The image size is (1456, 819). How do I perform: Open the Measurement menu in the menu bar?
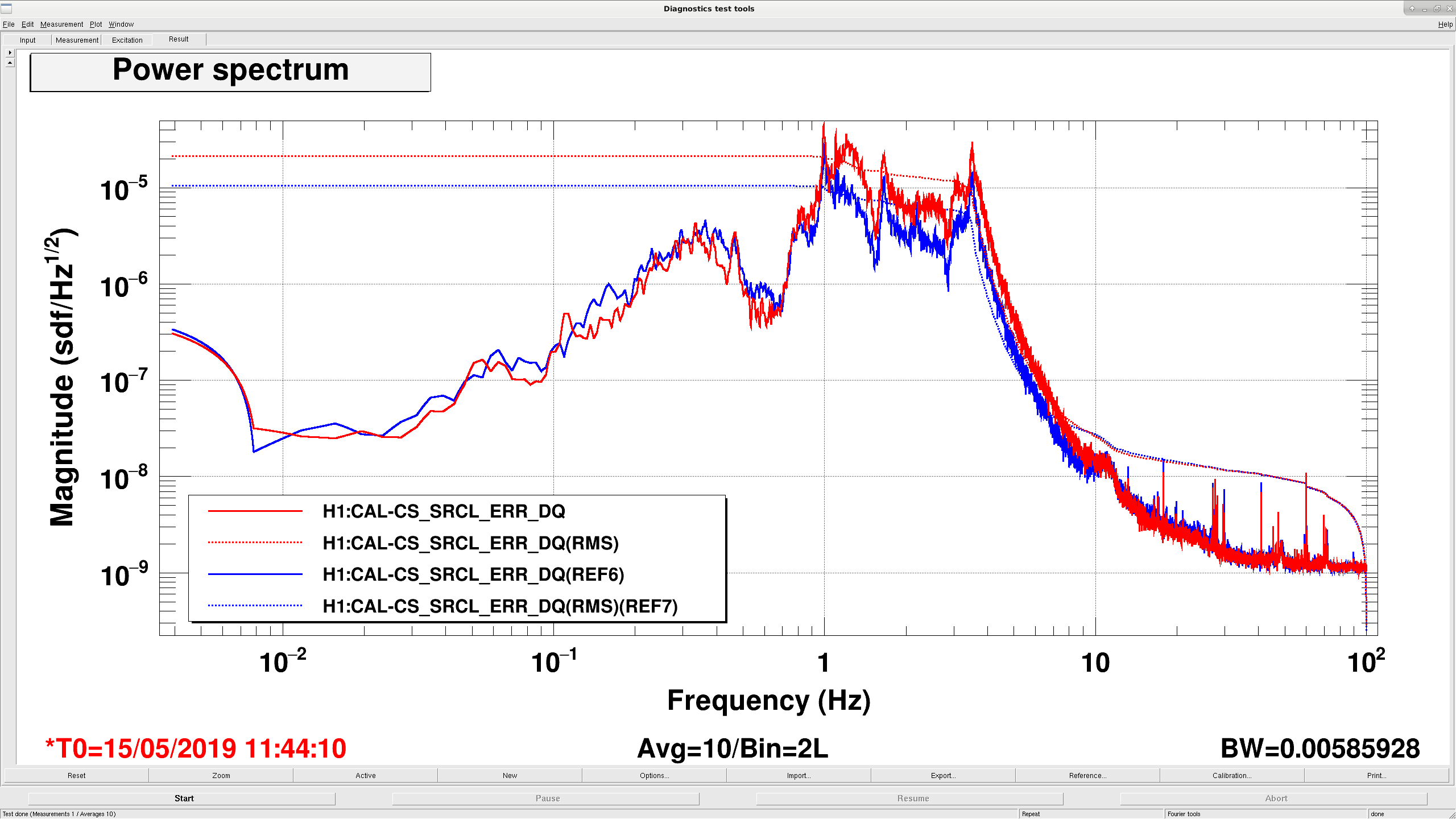click(x=61, y=24)
